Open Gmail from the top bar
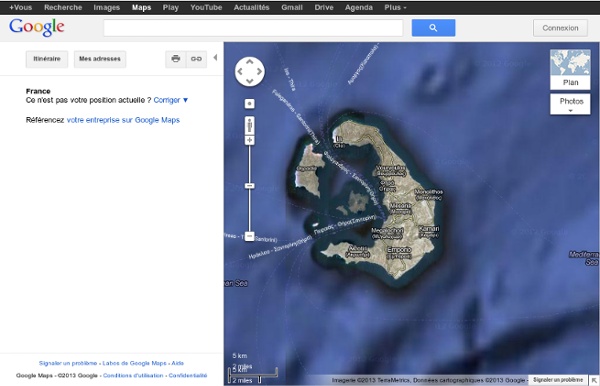 [x=292, y=7]
